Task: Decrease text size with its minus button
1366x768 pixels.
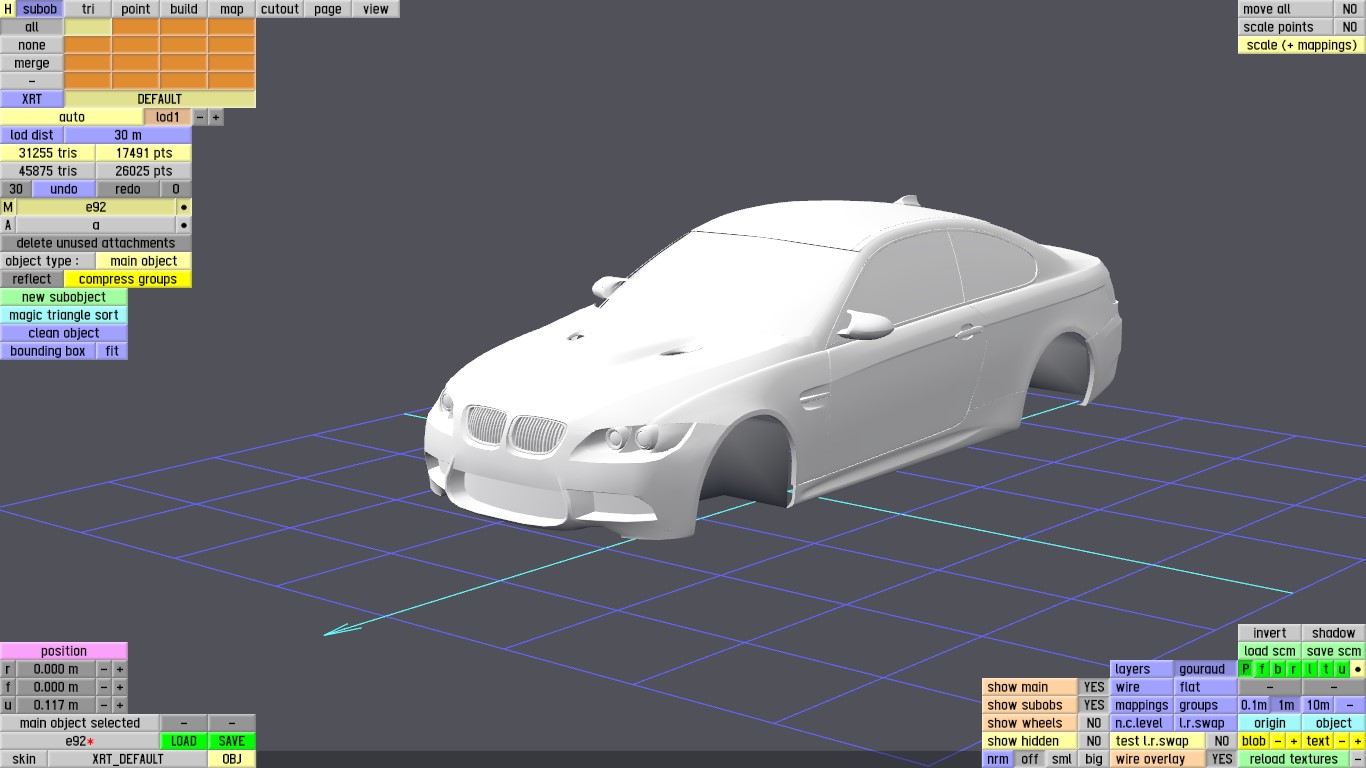Action: [x=1342, y=741]
